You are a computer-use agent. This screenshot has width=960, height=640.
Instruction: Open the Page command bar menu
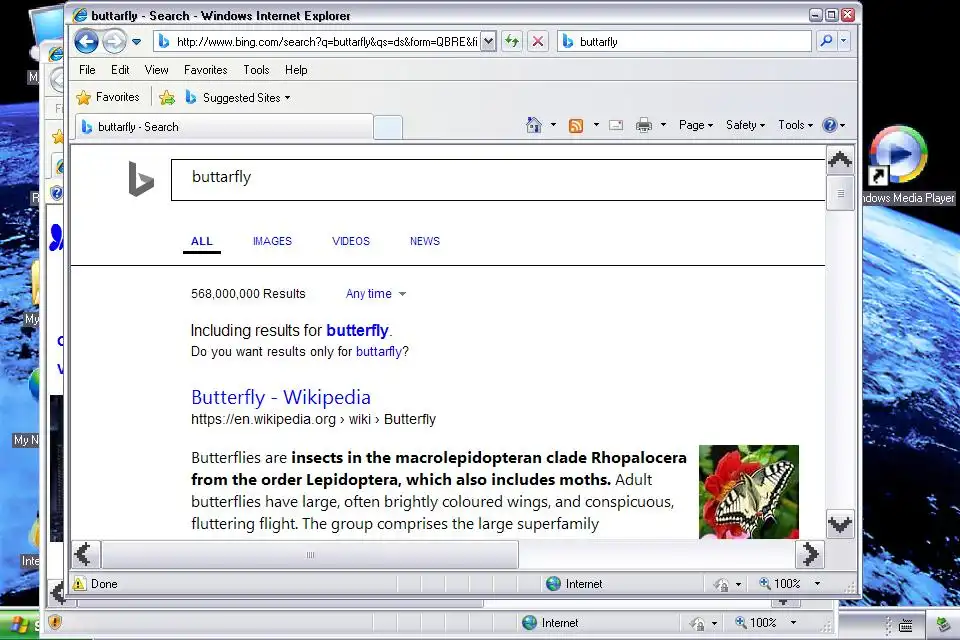click(696, 125)
